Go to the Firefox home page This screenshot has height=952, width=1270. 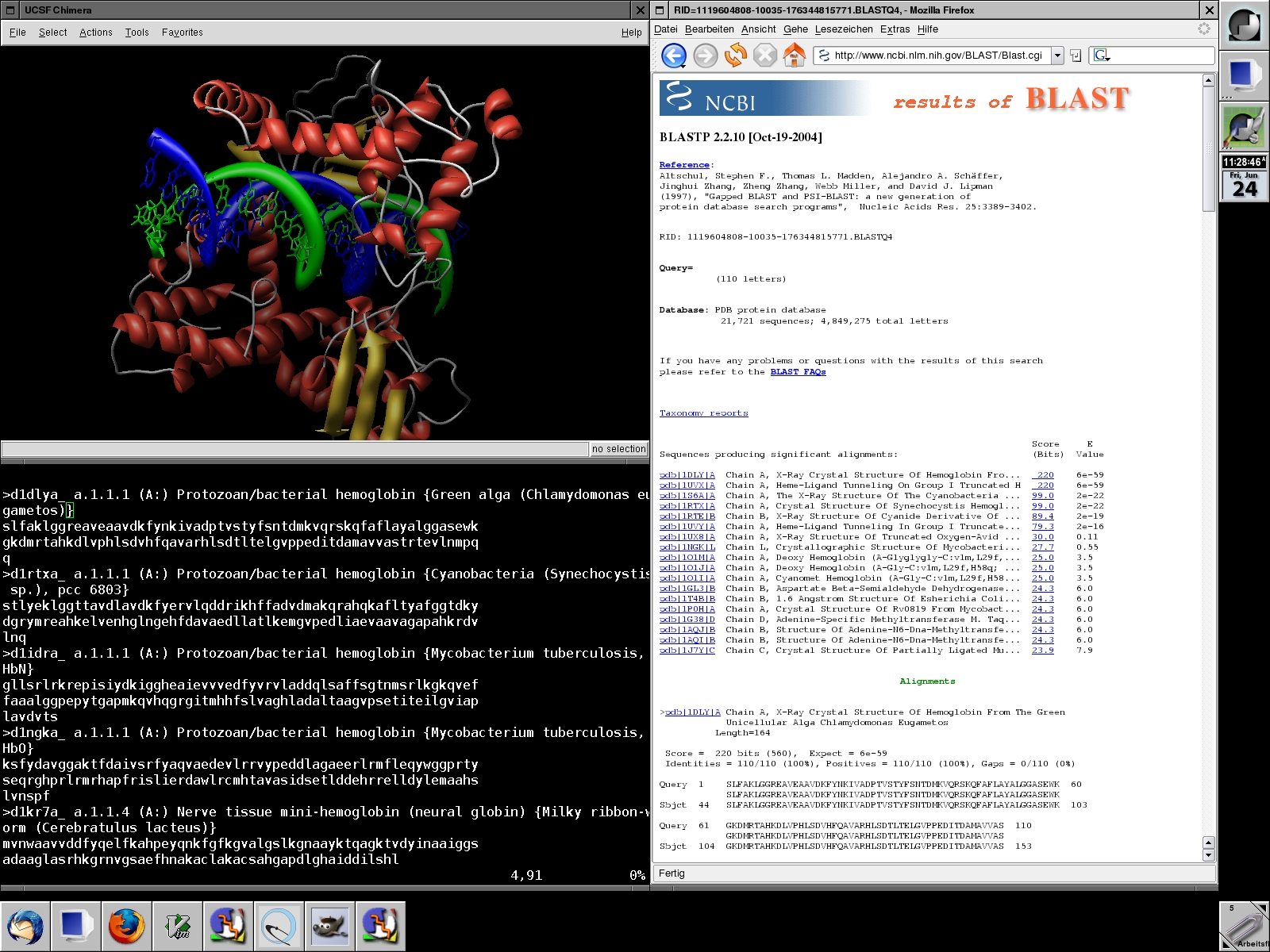[794, 56]
